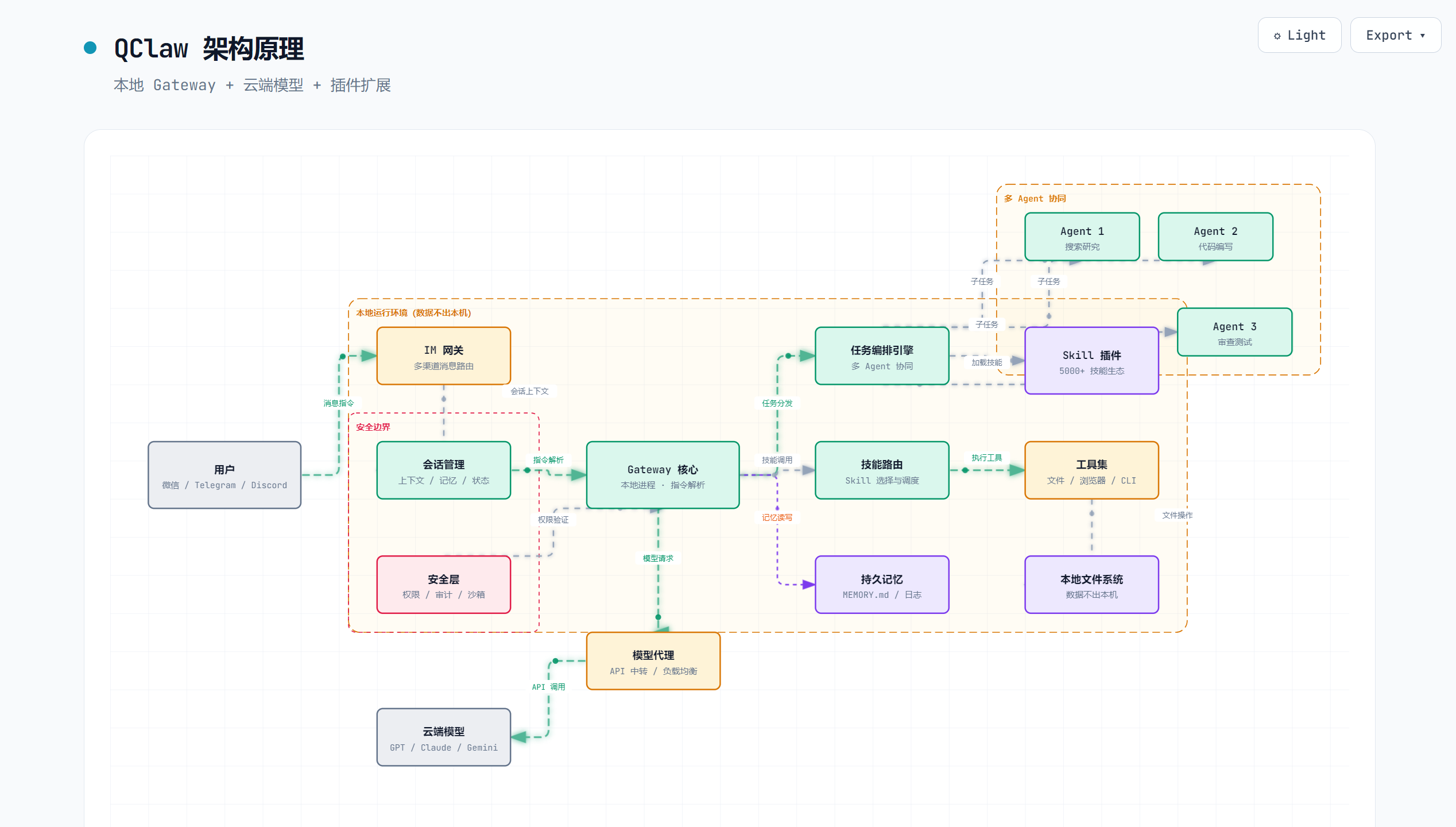Click the Skill 插件 node

(x=1091, y=361)
